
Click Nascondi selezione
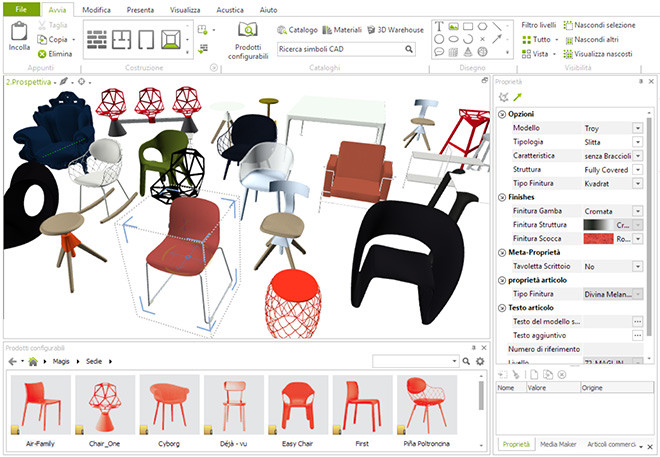pos(599,25)
